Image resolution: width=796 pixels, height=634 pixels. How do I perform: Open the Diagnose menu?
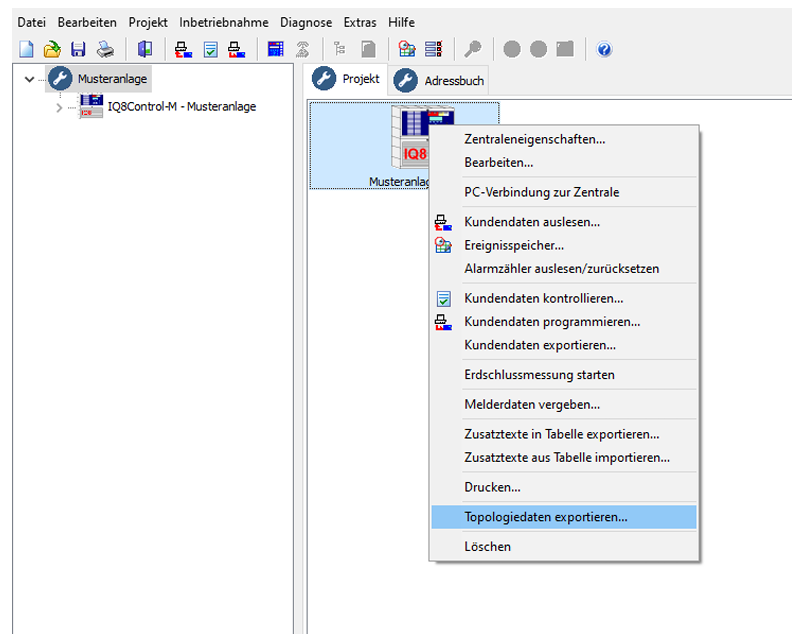306,22
